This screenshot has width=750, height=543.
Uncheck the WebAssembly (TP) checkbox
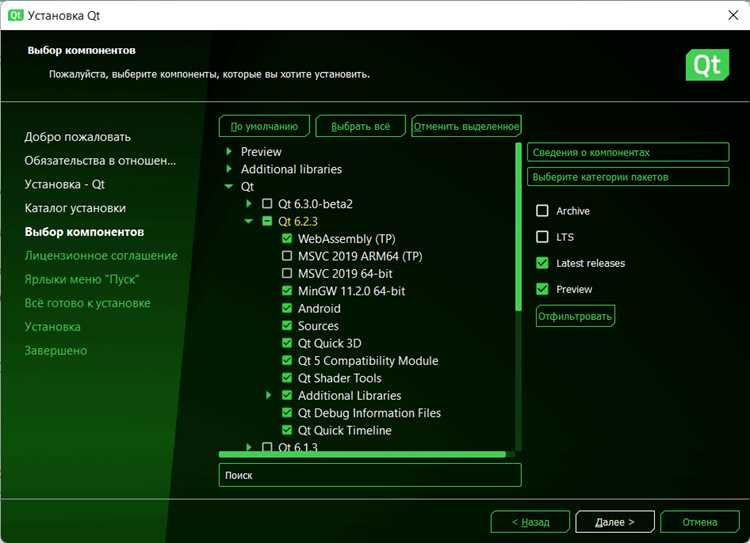[287, 238]
